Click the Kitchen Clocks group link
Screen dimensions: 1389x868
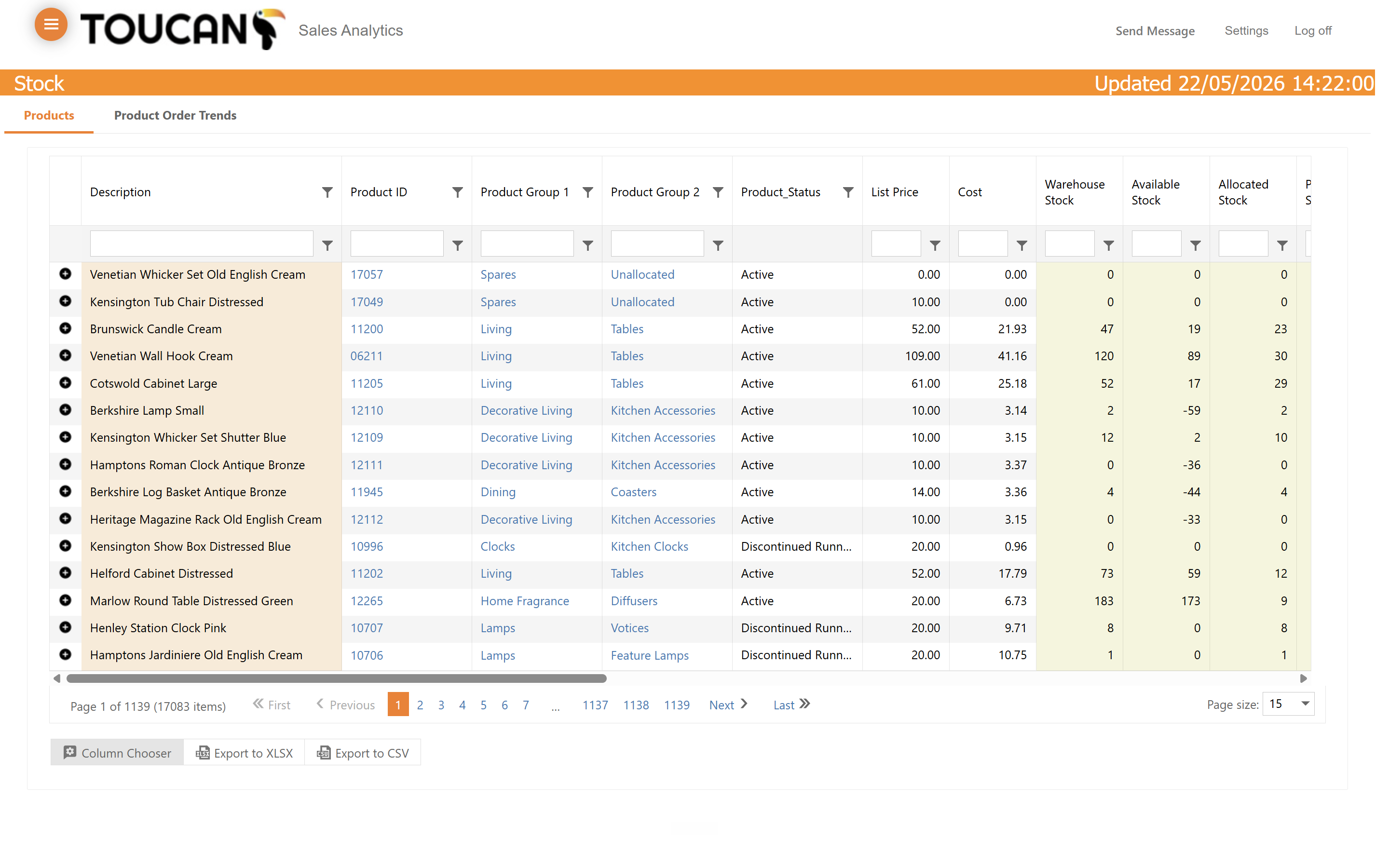(x=649, y=546)
